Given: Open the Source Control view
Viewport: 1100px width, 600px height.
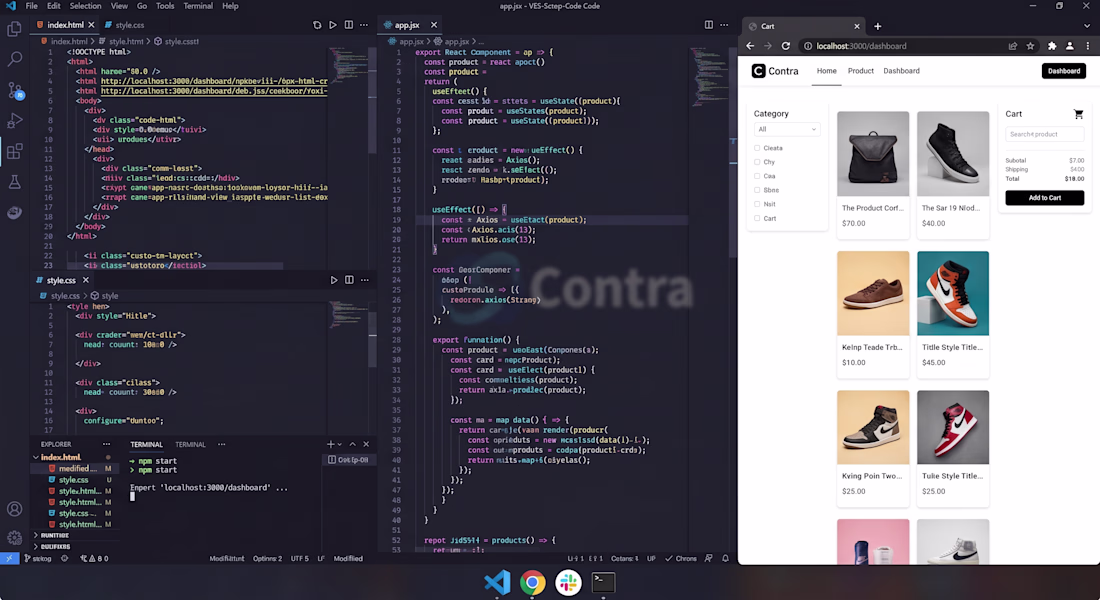Looking at the screenshot, I should [14, 90].
